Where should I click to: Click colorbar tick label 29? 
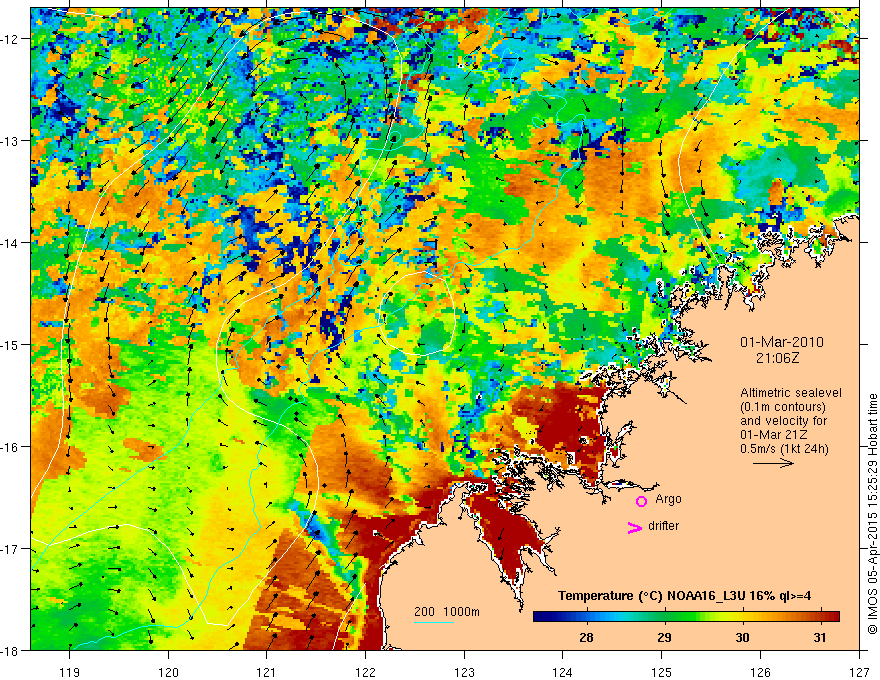[x=664, y=638]
